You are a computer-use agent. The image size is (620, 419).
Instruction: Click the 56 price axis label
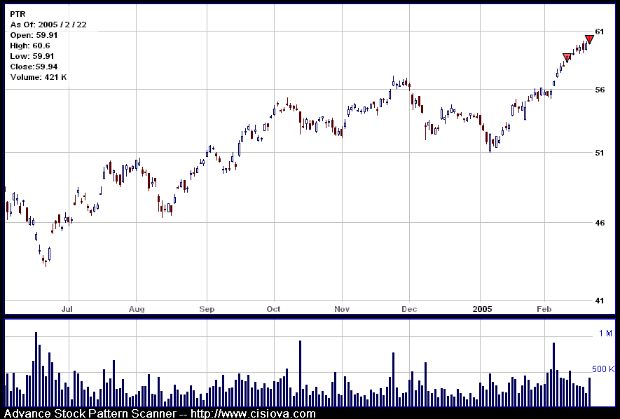tap(599, 90)
